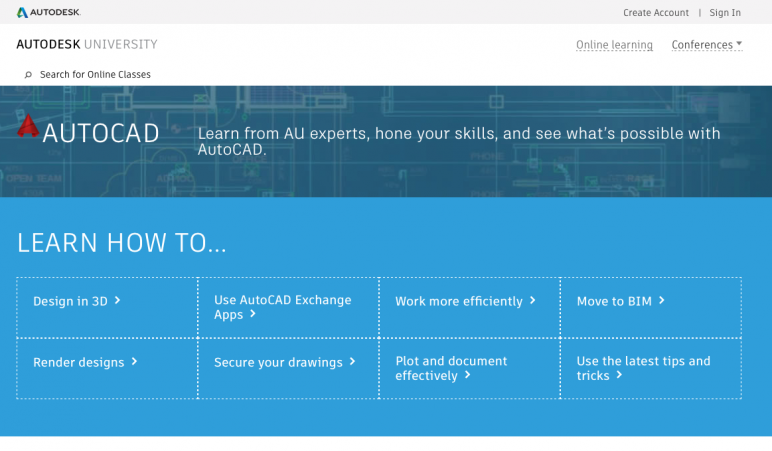Open Move to BIM topic
The width and height of the screenshot is (772, 451).
point(620,301)
